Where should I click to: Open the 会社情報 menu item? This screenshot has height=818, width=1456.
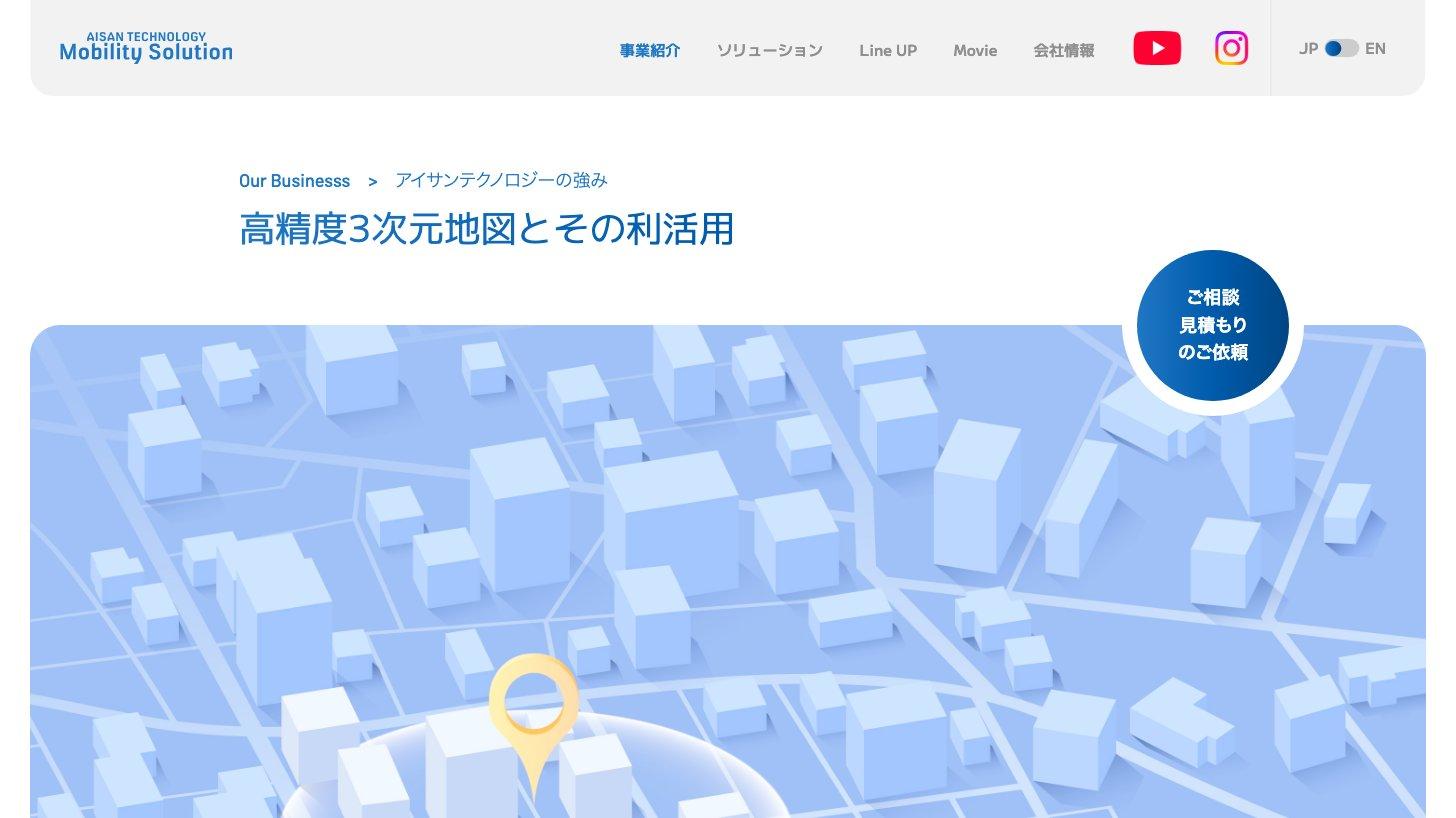pos(1064,50)
